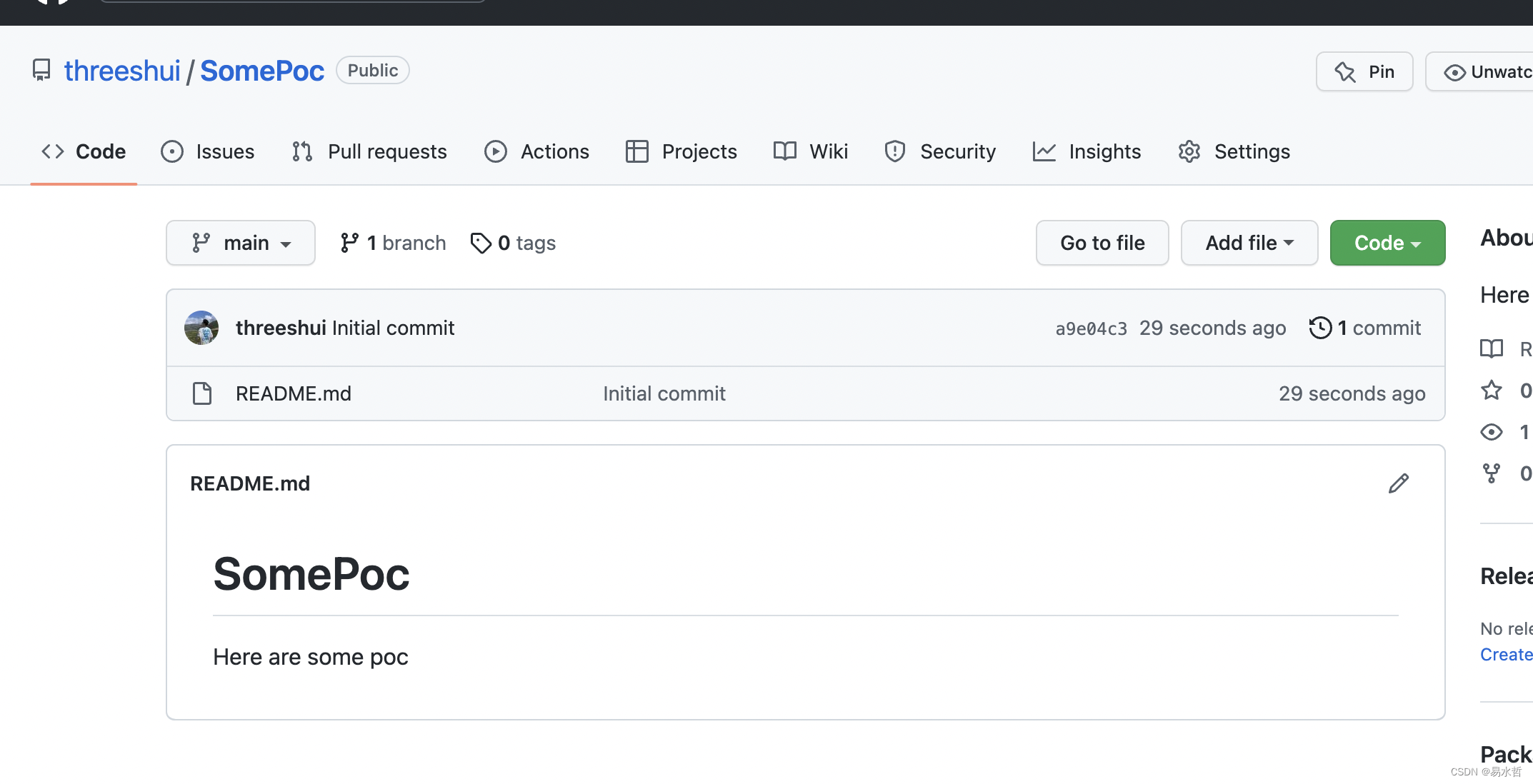This screenshot has width=1533, height=784.
Task: Click the tag icon next to 0 tags
Action: pos(481,243)
